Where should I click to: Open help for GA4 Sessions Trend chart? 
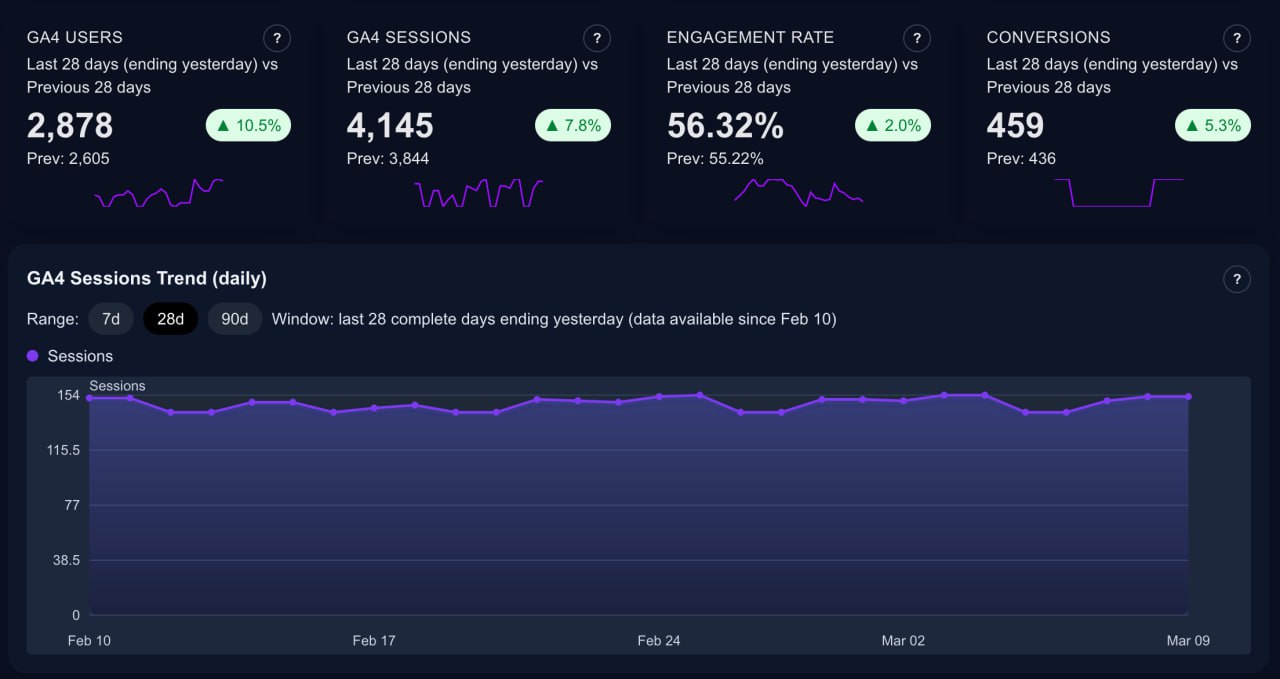pyautogui.click(x=1237, y=279)
